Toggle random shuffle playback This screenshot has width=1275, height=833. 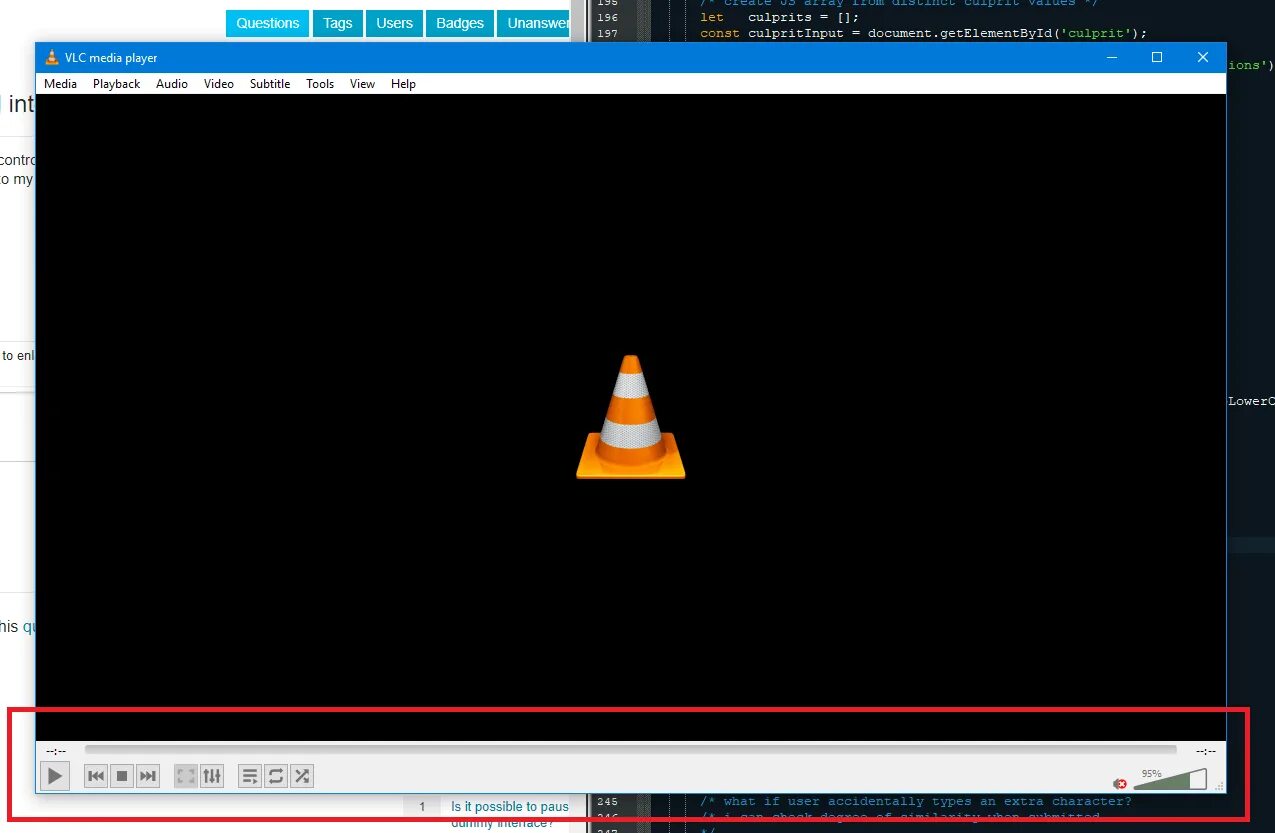pyautogui.click(x=302, y=776)
